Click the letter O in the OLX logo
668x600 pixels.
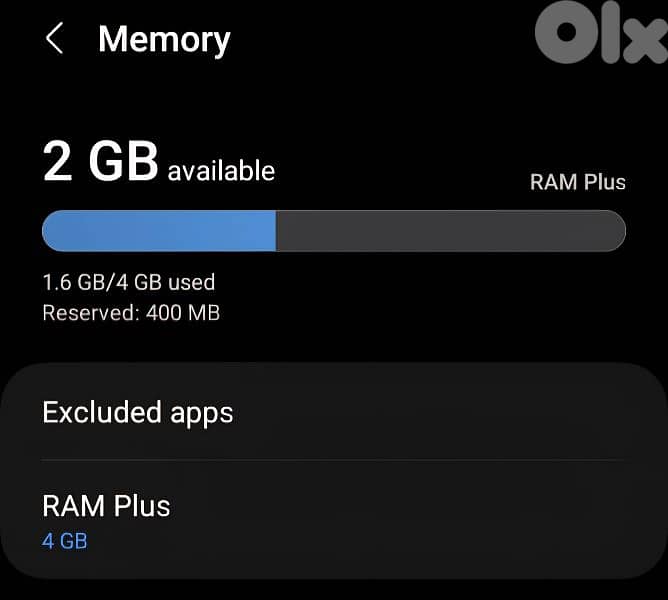click(566, 32)
